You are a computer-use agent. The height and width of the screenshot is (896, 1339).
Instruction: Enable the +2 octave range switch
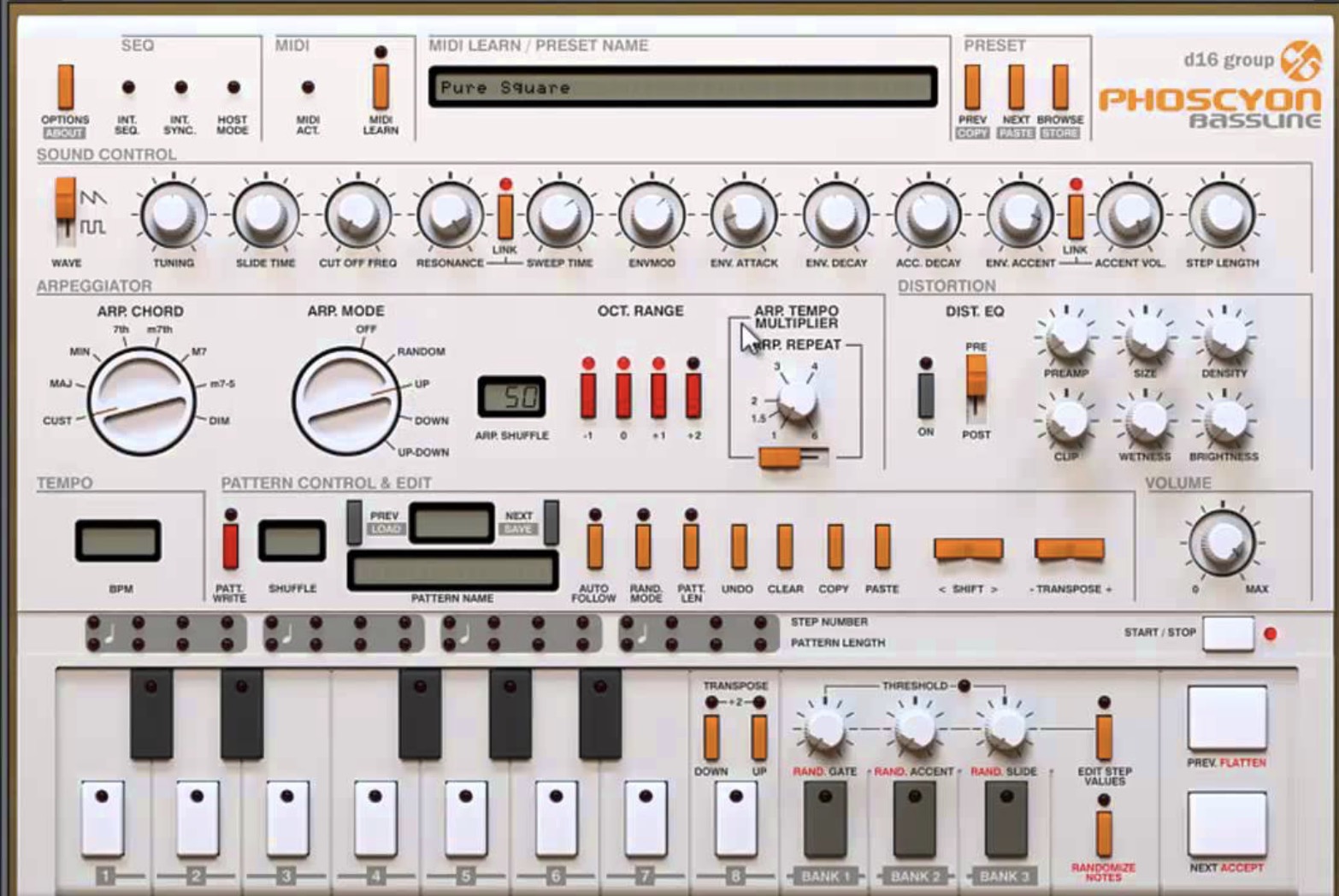coord(693,394)
